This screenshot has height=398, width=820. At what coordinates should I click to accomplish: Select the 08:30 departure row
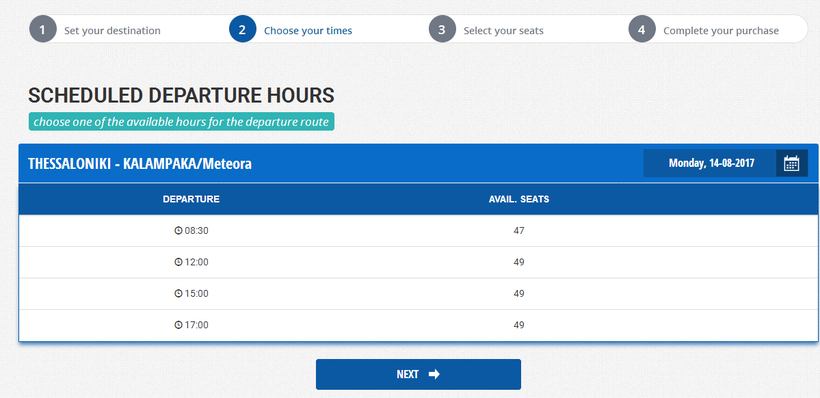pos(418,231)
